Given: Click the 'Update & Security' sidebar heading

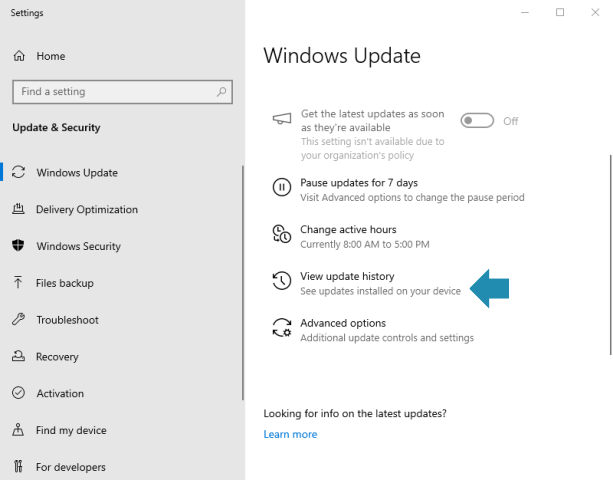Looking at the screenshot, I should [56, 127].
